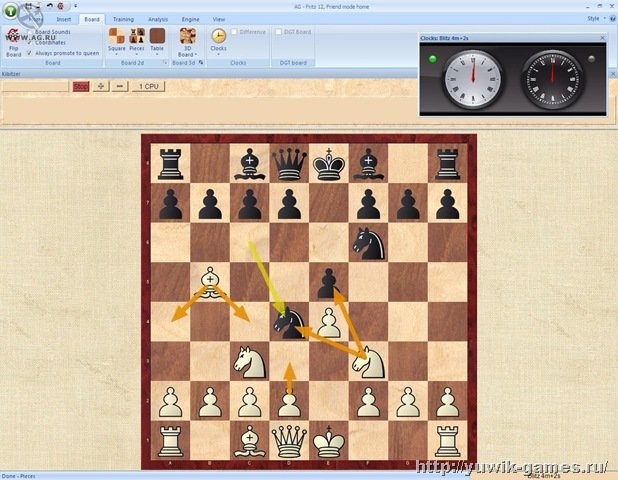Toggle the Coordinates checkbox
Image resolution: width=618 pixels, height=480 pixels.
30,42
